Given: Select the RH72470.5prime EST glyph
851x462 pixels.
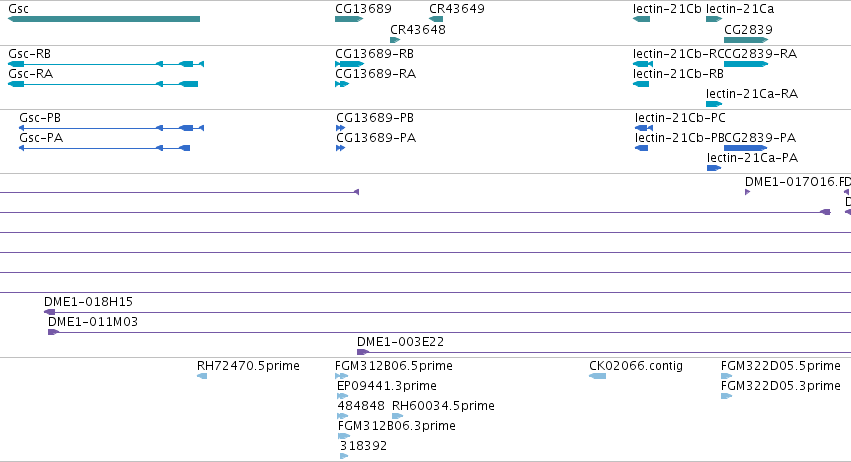Looking at the screenshot, I should (x=202, y=376).
